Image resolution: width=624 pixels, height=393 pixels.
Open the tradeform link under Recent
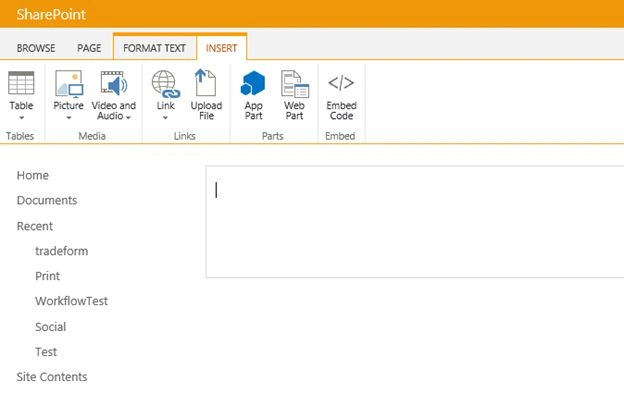(62, 251)
